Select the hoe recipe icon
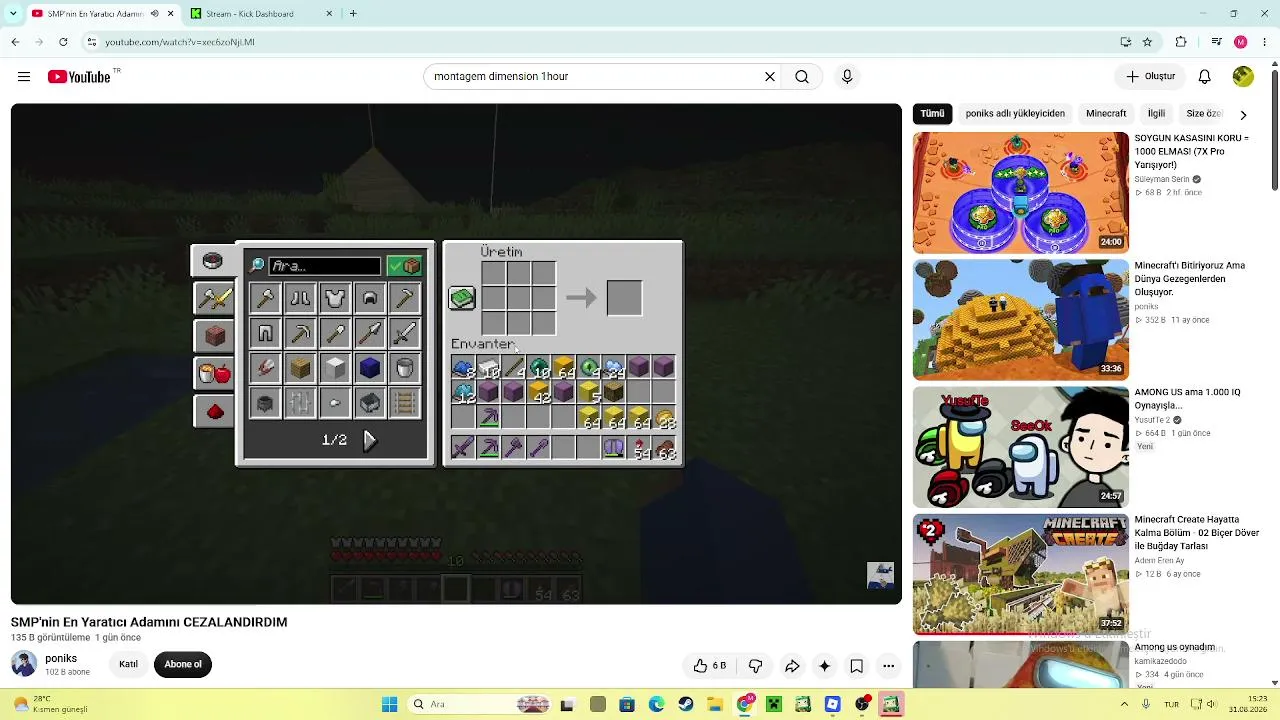The width and height of the screenshot is (1280, 720). [405, 298]
